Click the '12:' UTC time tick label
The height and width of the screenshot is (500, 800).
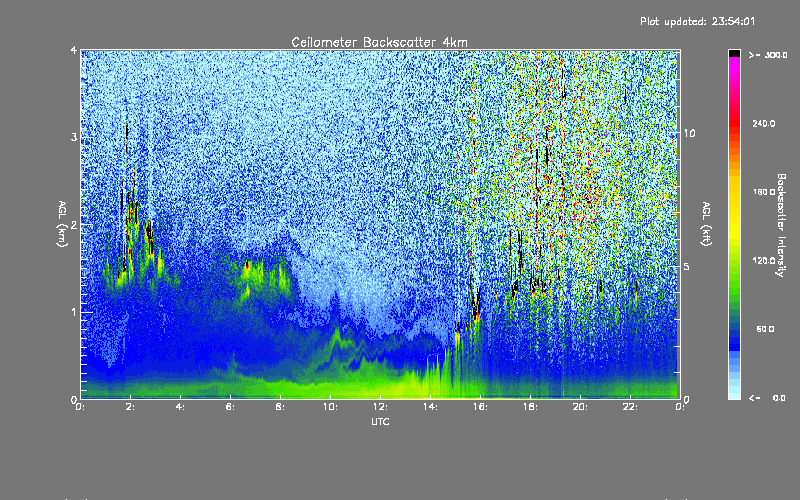click(380, 407)
